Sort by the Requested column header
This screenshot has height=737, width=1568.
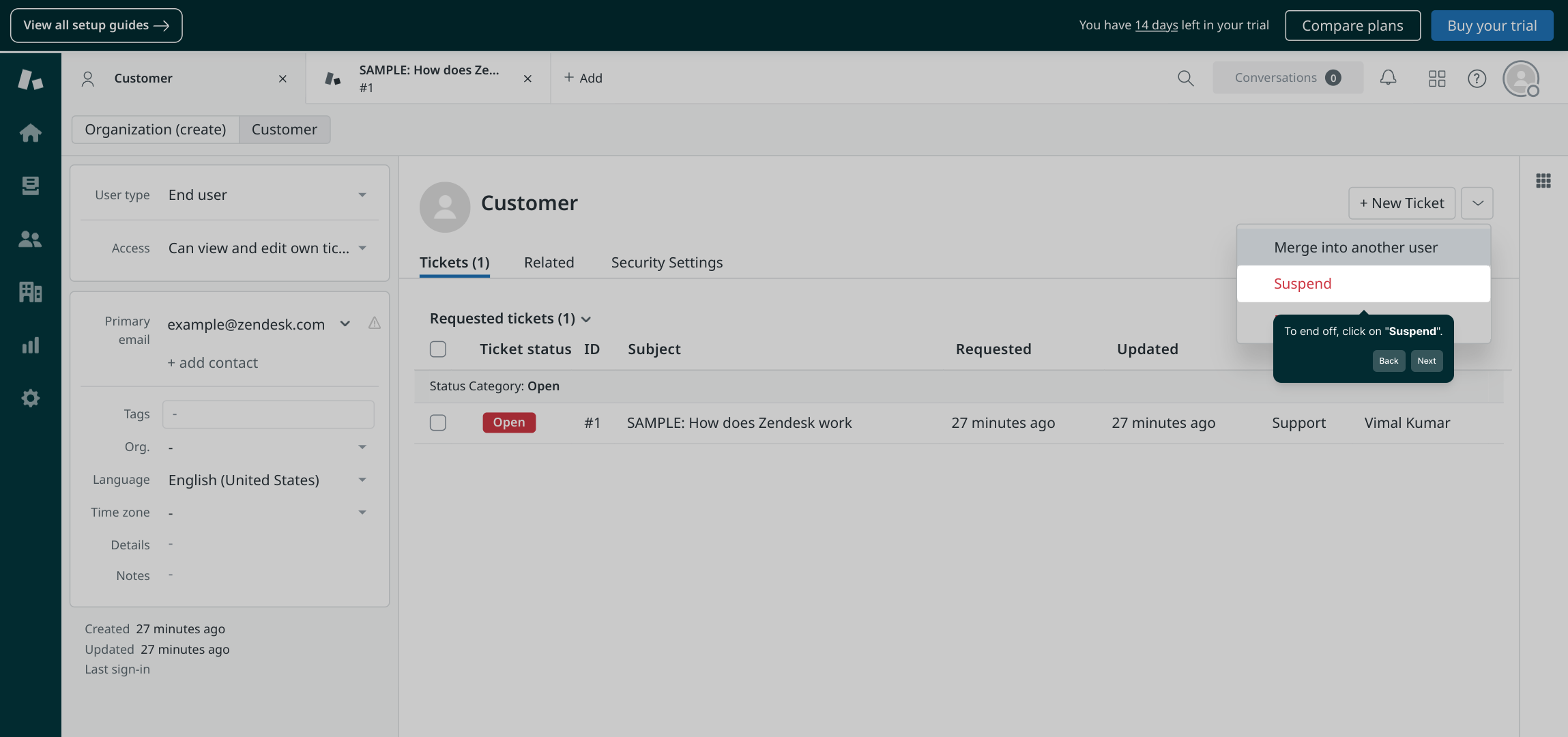(x=993, y=349)
